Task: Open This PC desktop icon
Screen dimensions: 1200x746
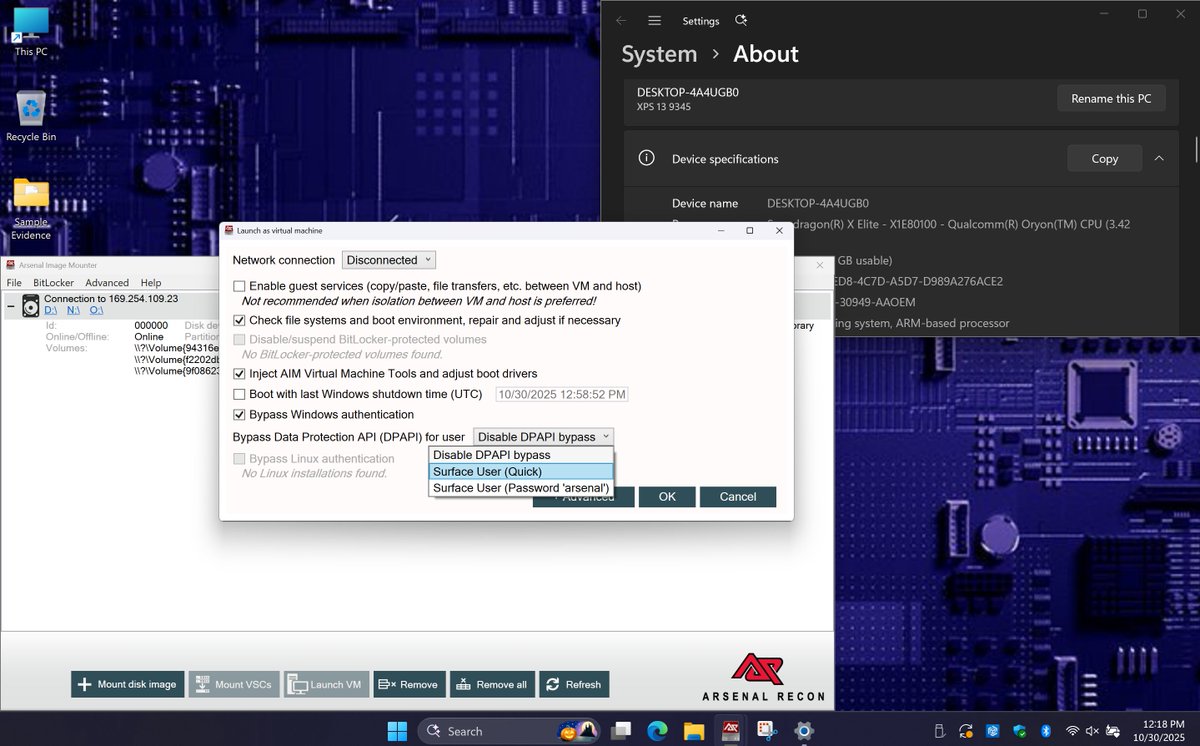Action: 30,31
